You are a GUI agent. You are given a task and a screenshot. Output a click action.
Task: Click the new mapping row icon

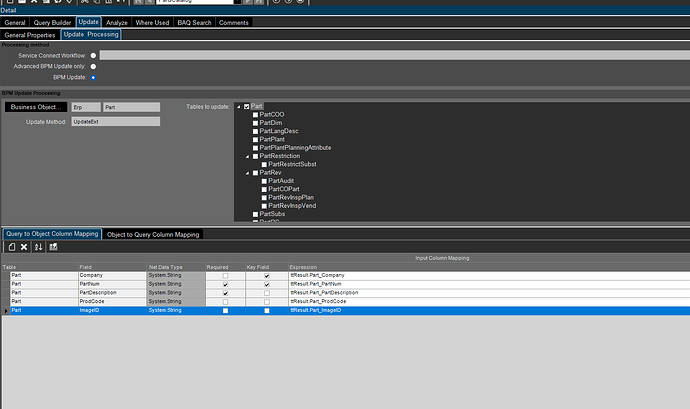coord(12,247)
